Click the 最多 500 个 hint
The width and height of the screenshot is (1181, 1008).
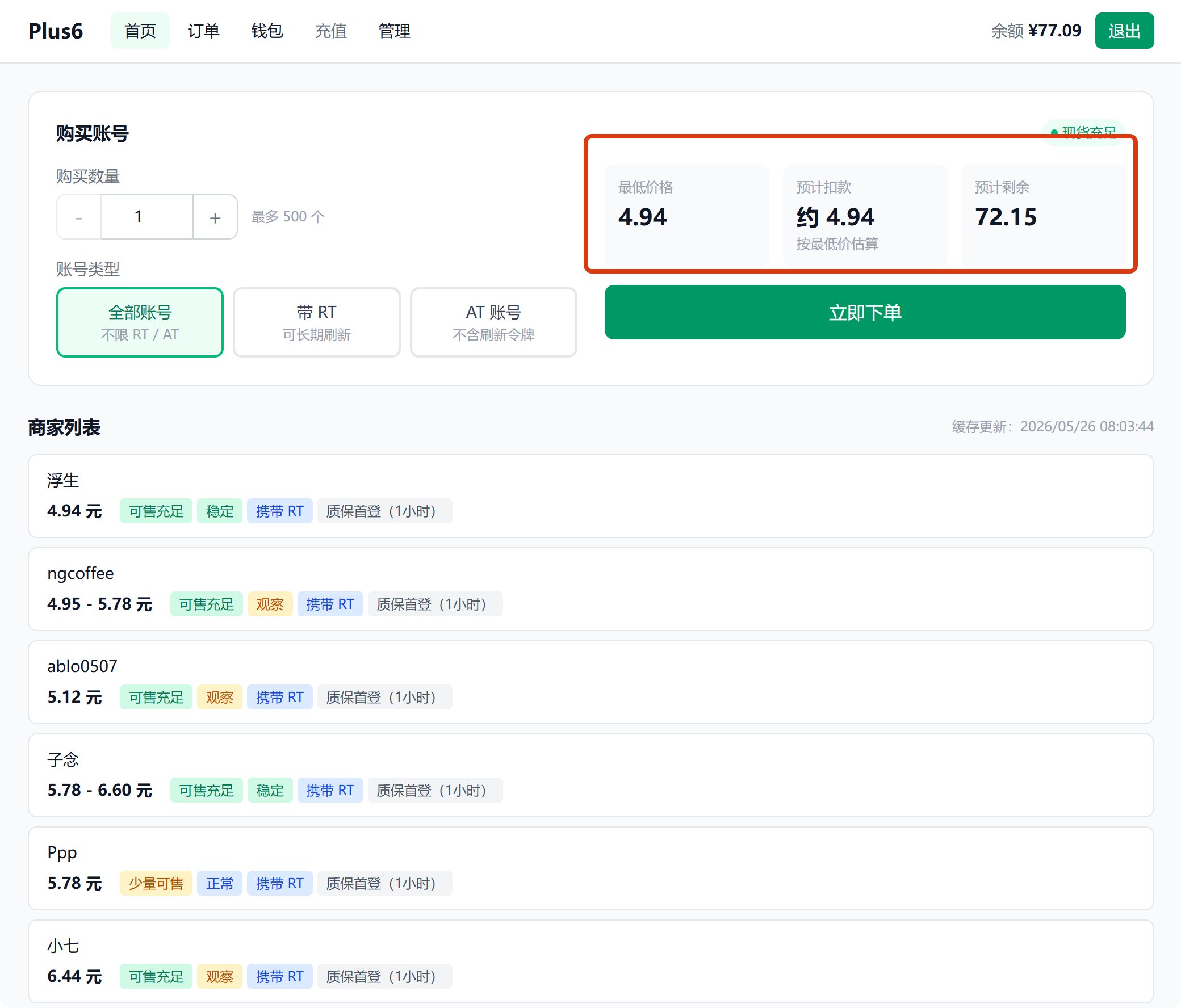pos(288,217)
